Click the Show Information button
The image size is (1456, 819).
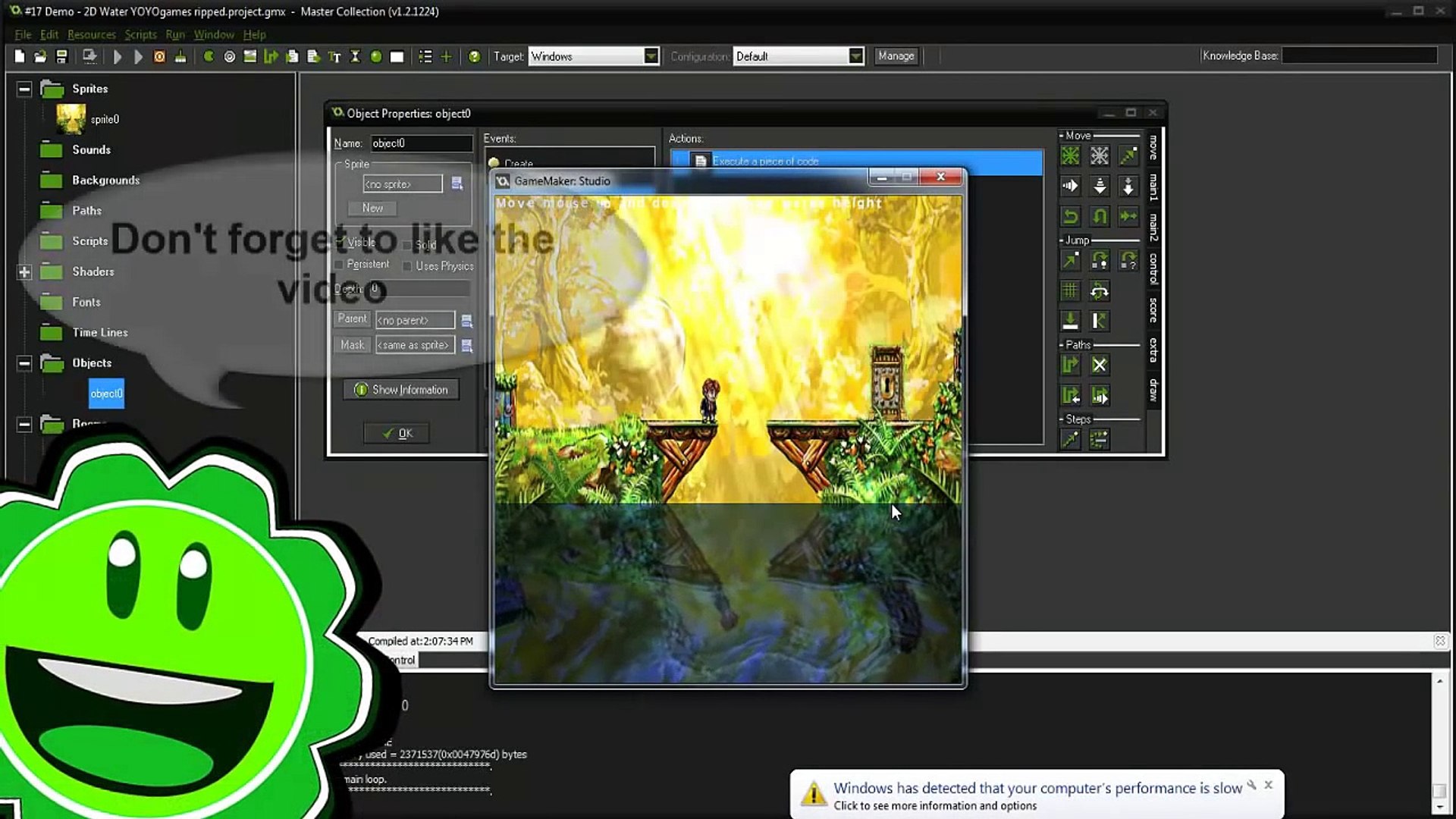pos(401,390)
